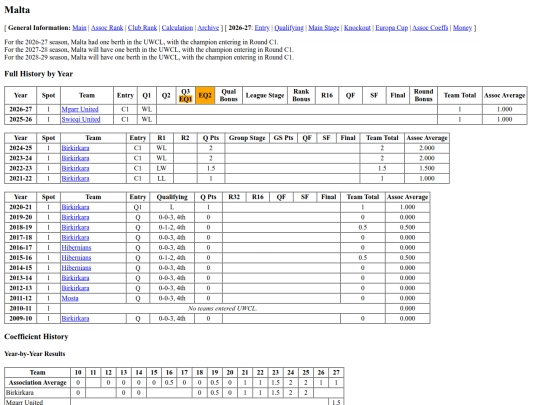Viewport: 540px width, 405px height.
Task: Click Birkirkara link in the 2020-21 row
Action: [75, 207]
